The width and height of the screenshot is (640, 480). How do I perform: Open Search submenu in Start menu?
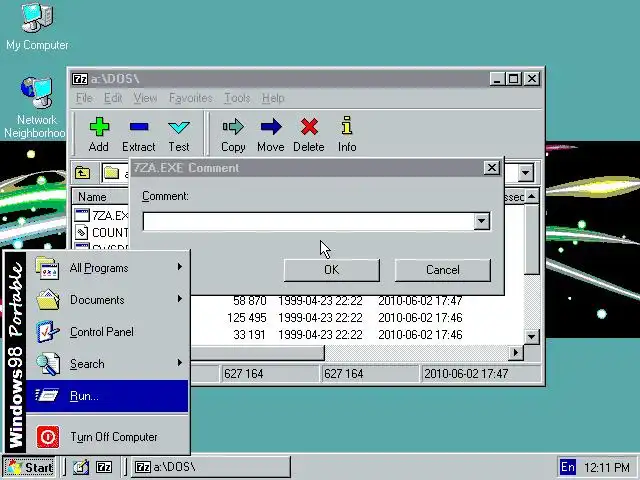[108, 363]
